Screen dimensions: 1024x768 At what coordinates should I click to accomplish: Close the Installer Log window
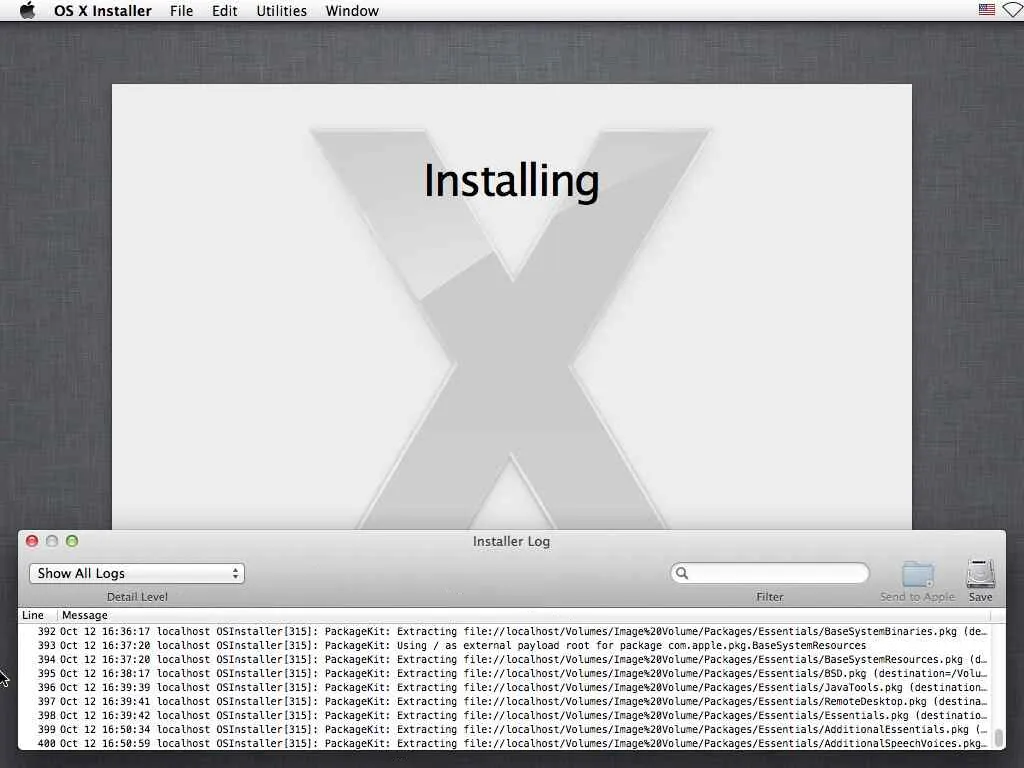(x=31, y=541)
